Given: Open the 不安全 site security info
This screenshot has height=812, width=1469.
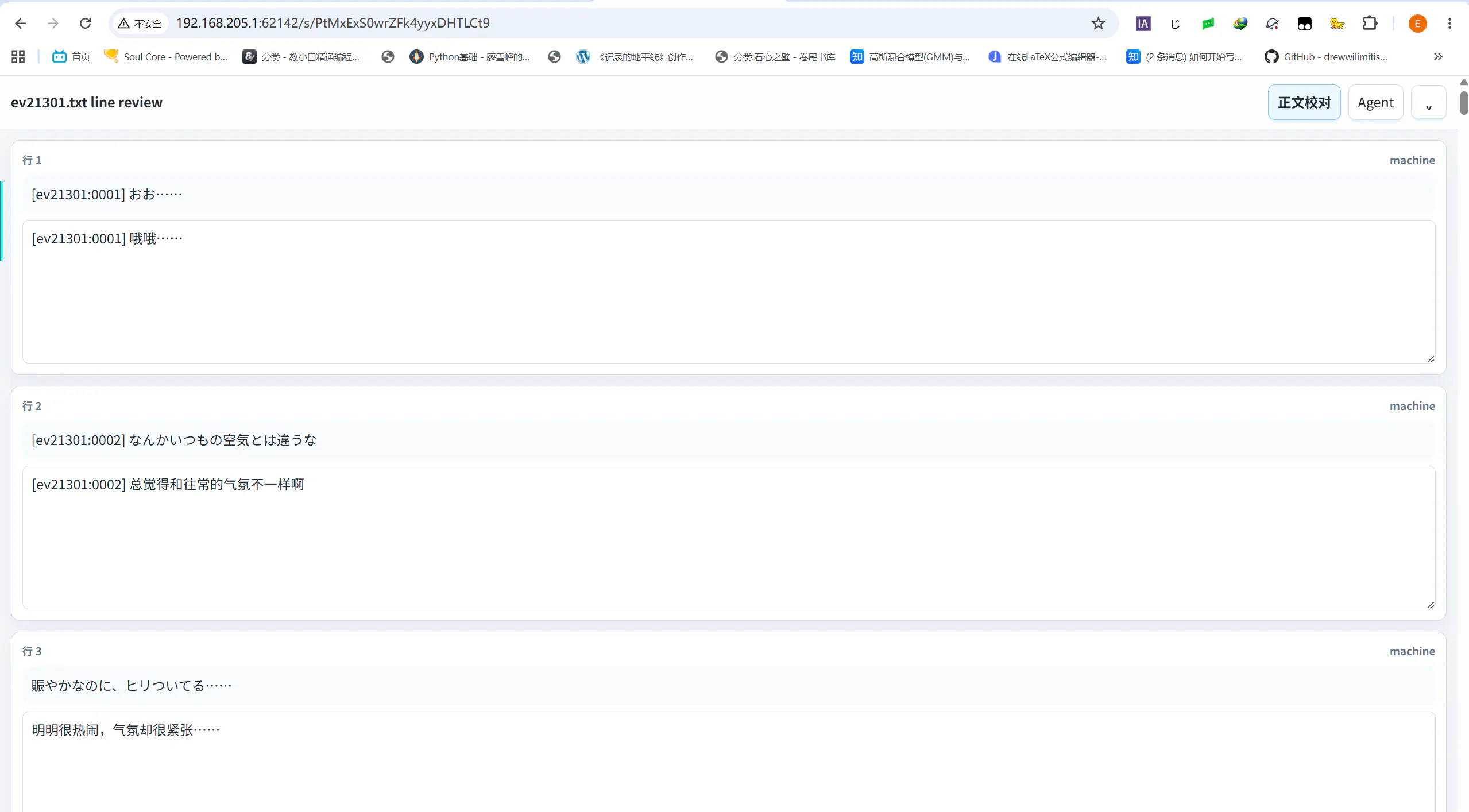Looking at the screenshot, I should (x=140, y=23).
